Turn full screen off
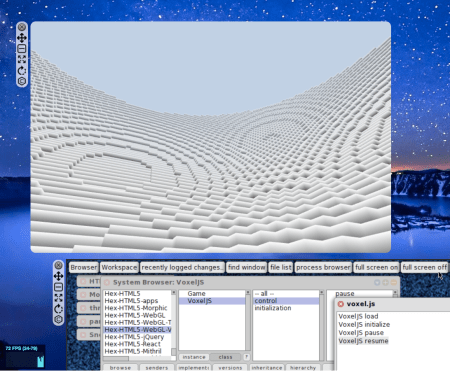 click(x=424, y=267)
